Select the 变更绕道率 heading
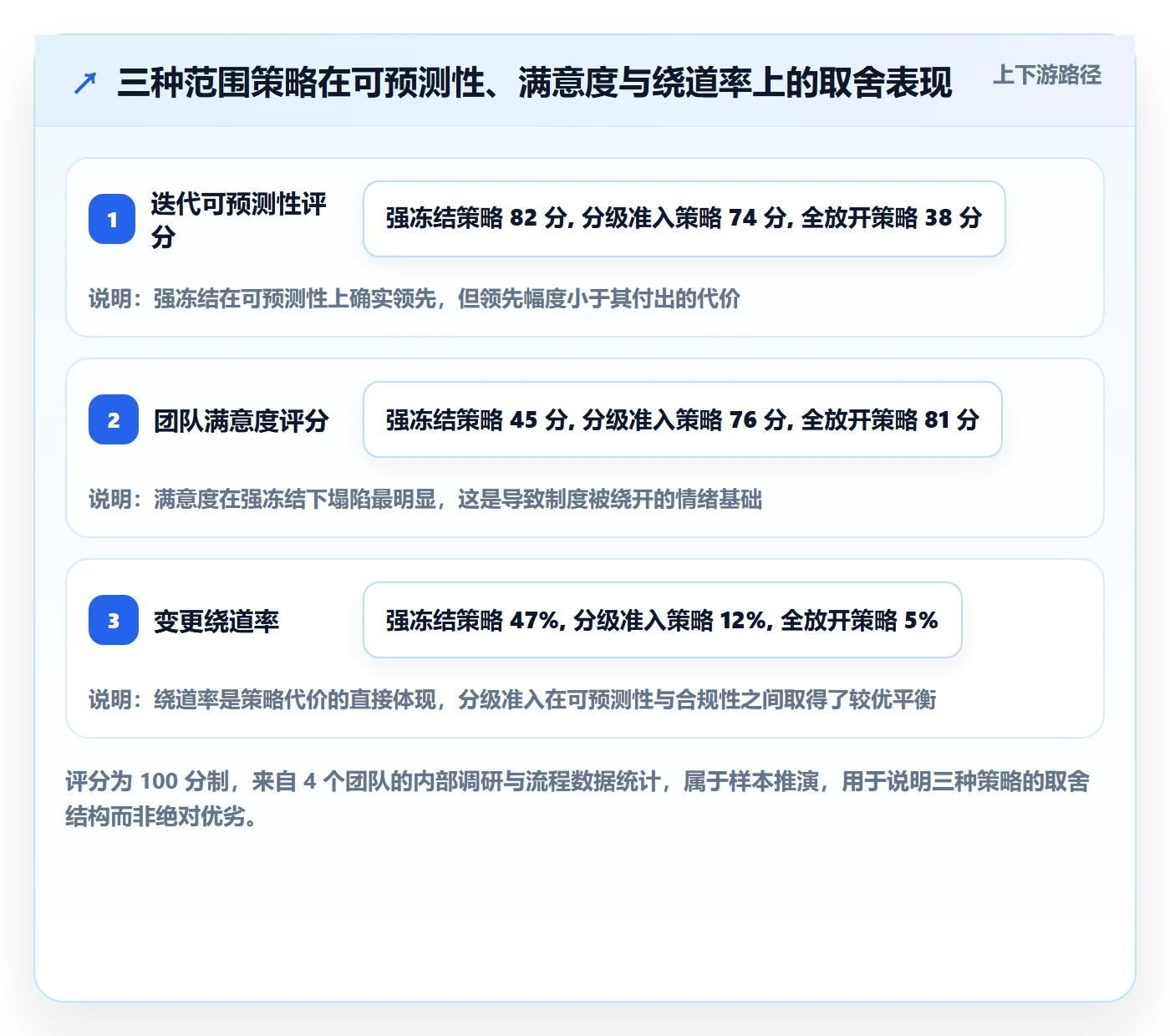Screen dimensions: 1170x1036 point(216,621)
